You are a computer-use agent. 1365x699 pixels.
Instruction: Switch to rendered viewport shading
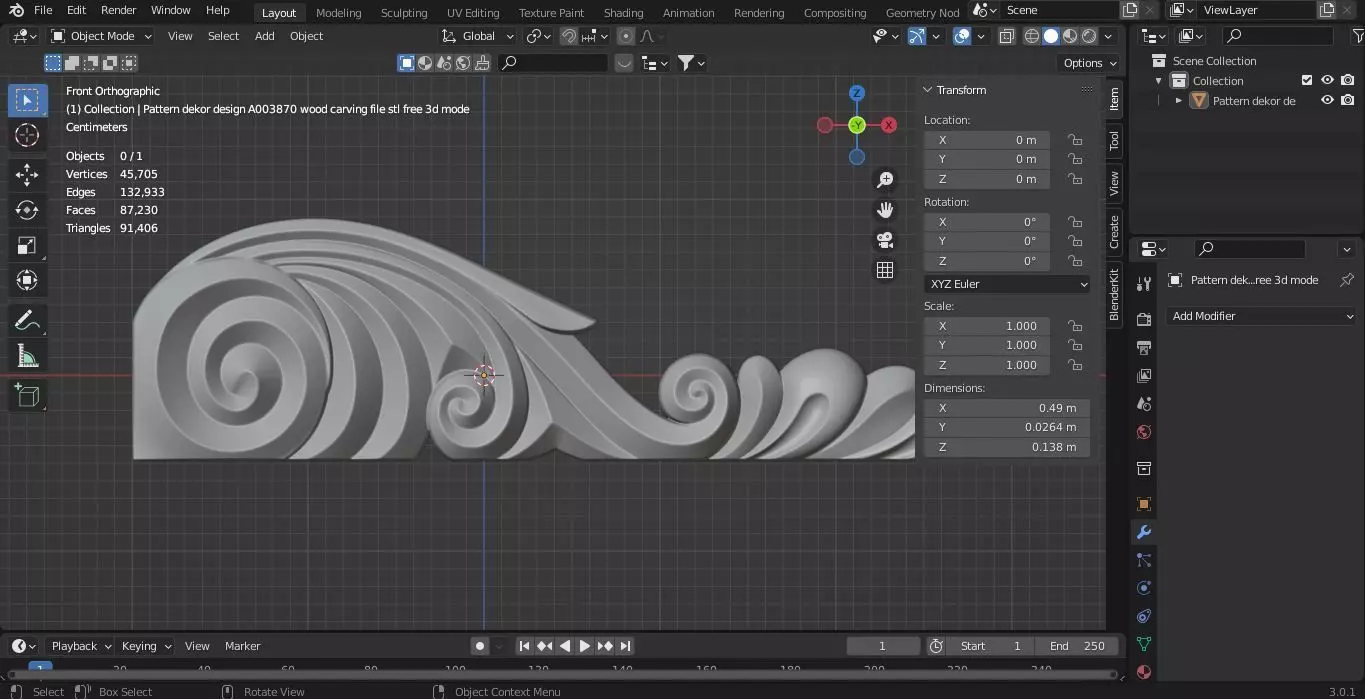tap(1089, 36)
